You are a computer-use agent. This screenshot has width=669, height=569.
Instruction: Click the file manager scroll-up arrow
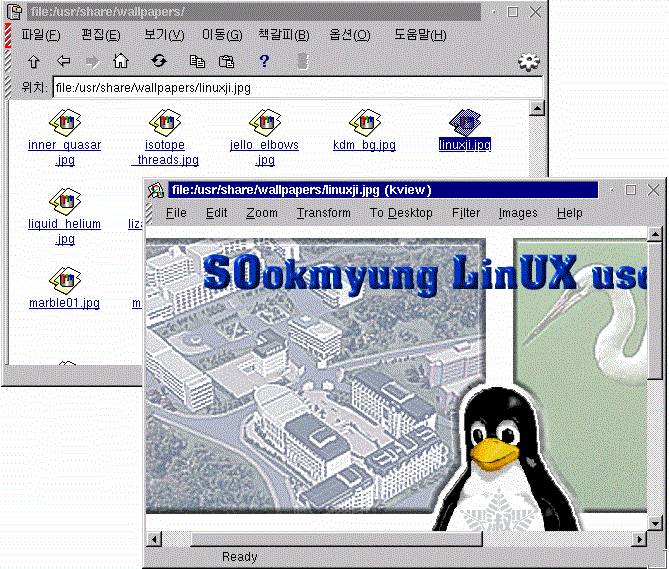(x=537, y=108)
